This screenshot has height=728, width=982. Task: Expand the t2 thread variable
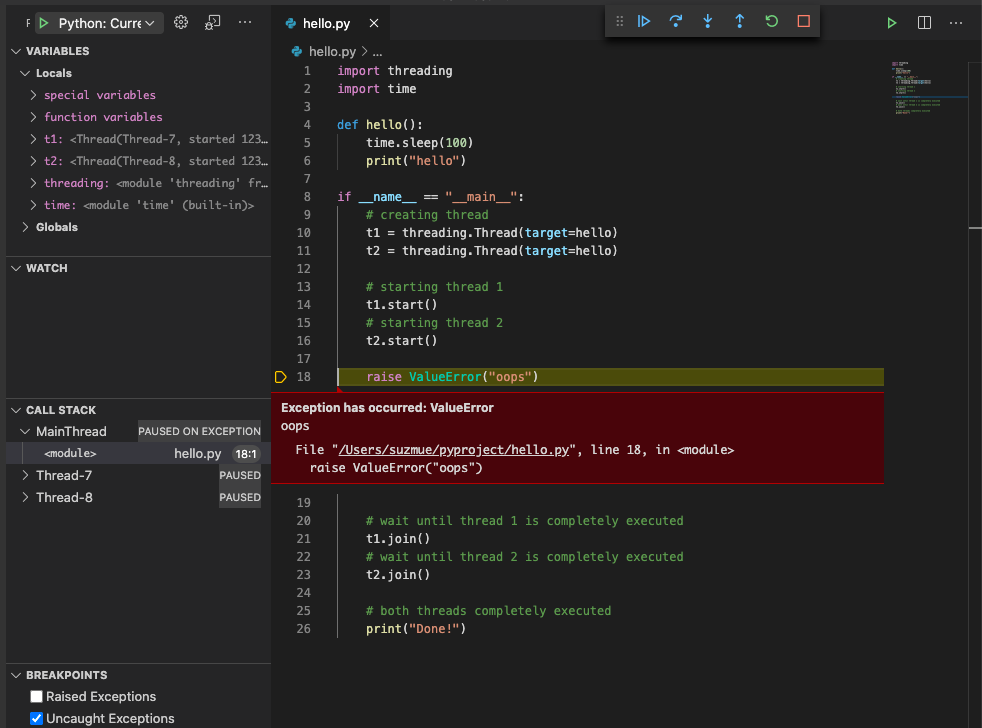click(x=33, y=161)
